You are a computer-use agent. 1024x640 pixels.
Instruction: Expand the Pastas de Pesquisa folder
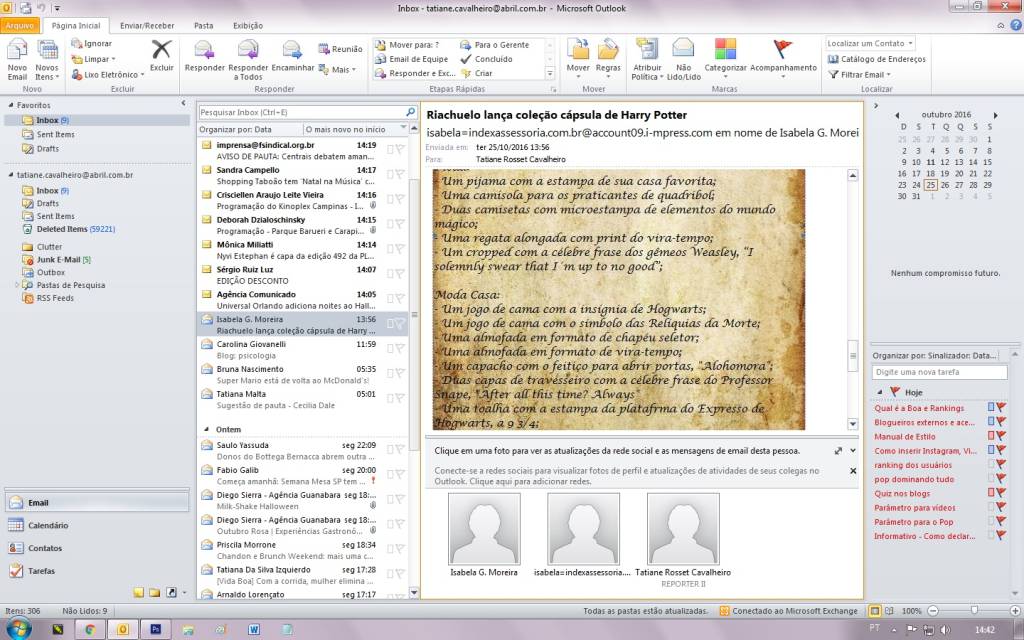(16, 285)
